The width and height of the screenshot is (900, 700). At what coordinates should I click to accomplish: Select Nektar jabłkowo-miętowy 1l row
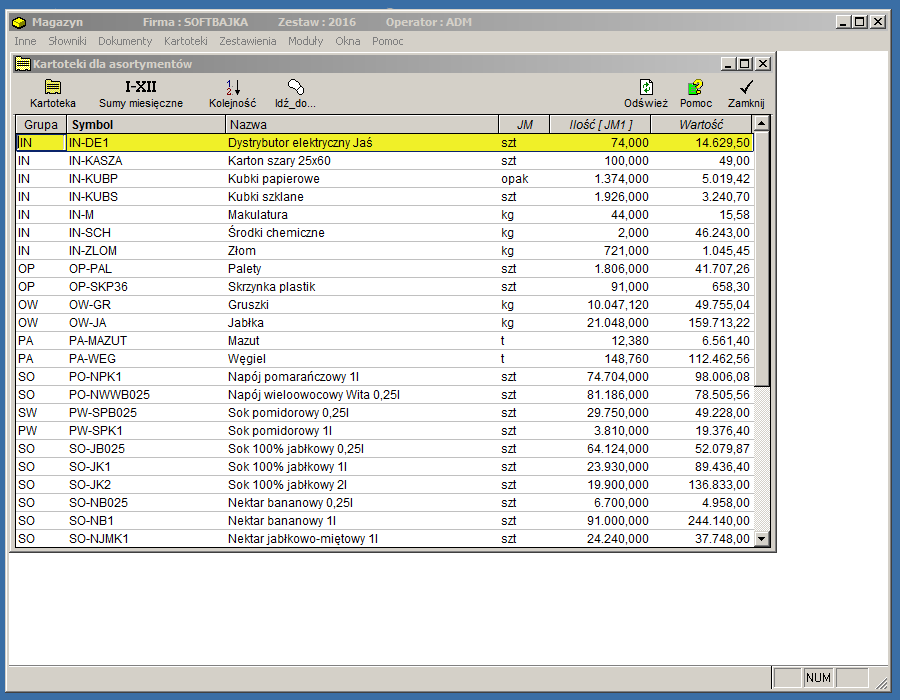point(385,539)
